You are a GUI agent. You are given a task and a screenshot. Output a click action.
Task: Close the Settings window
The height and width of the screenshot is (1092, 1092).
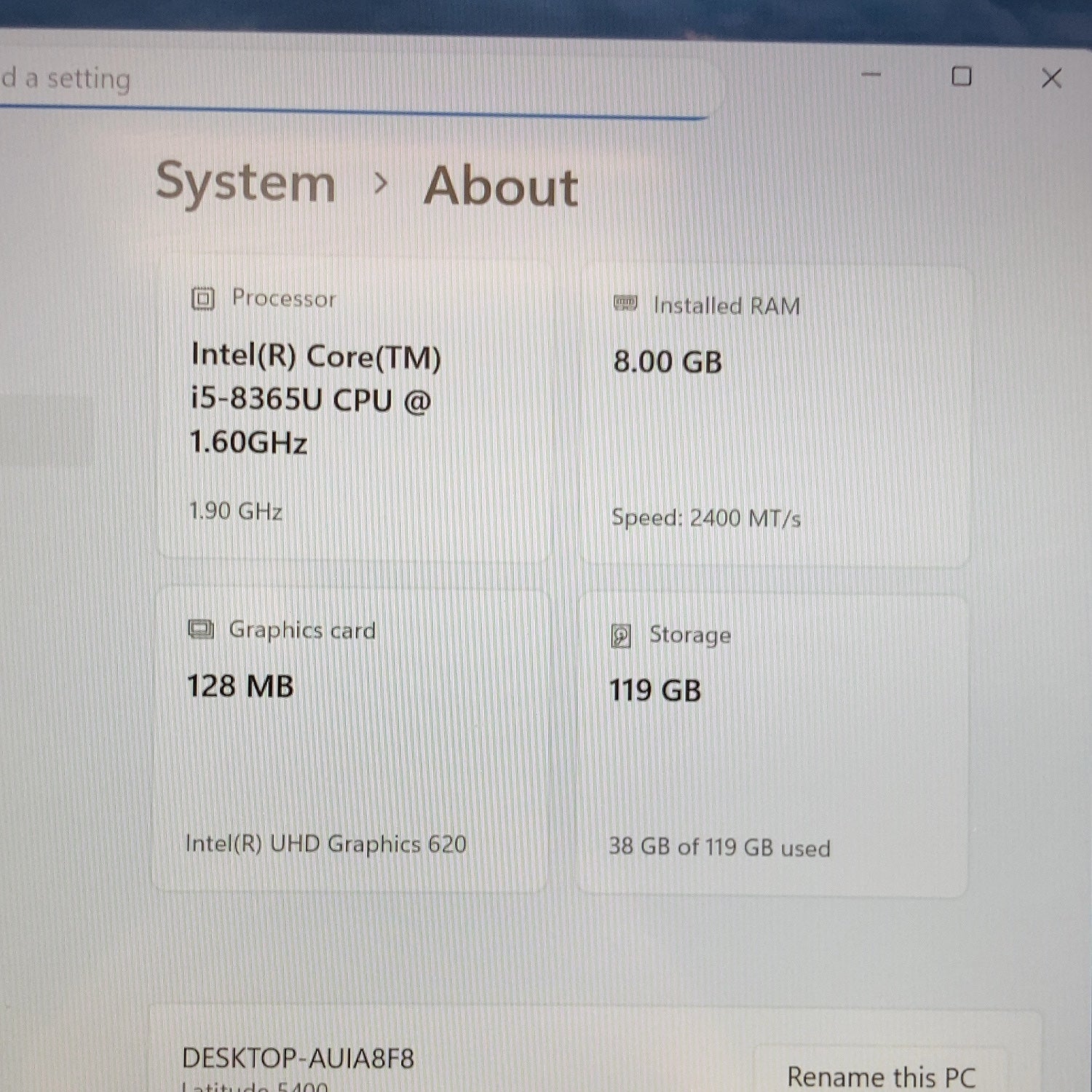click(1051, 78)
